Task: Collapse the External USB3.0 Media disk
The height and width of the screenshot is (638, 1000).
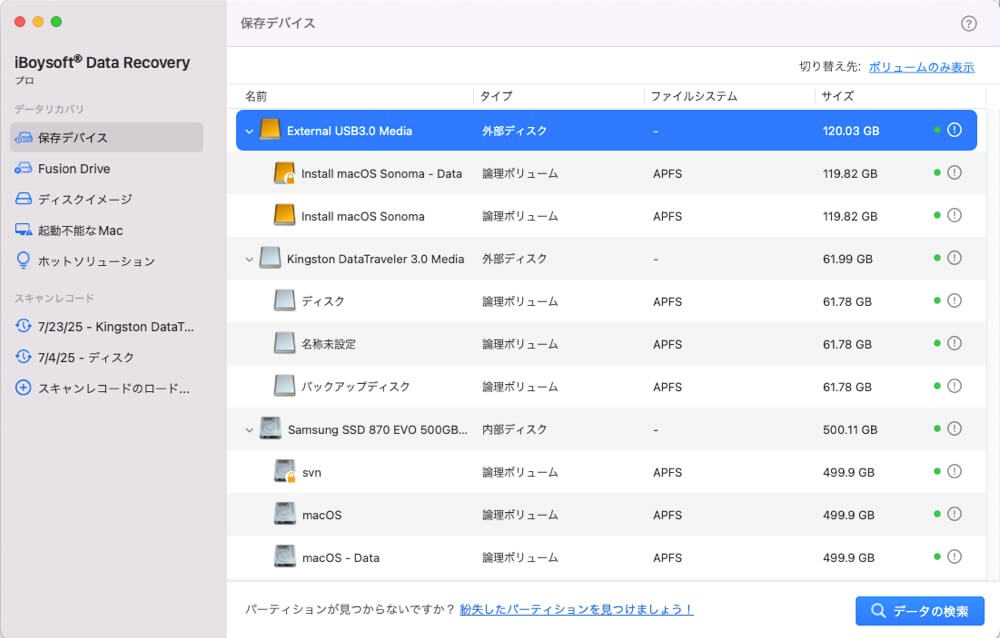Action: tap(249, 131)
